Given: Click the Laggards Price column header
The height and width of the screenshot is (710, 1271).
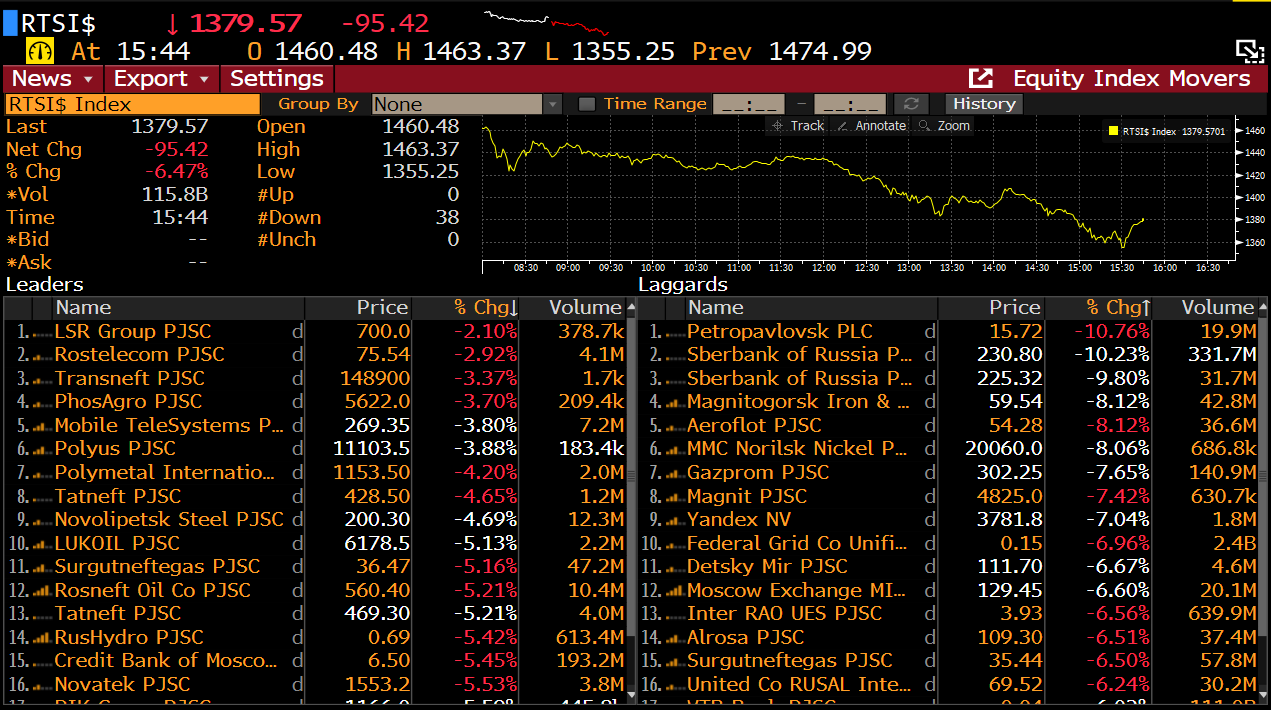Looking at the screenshot, I should [x=992, y=308].
